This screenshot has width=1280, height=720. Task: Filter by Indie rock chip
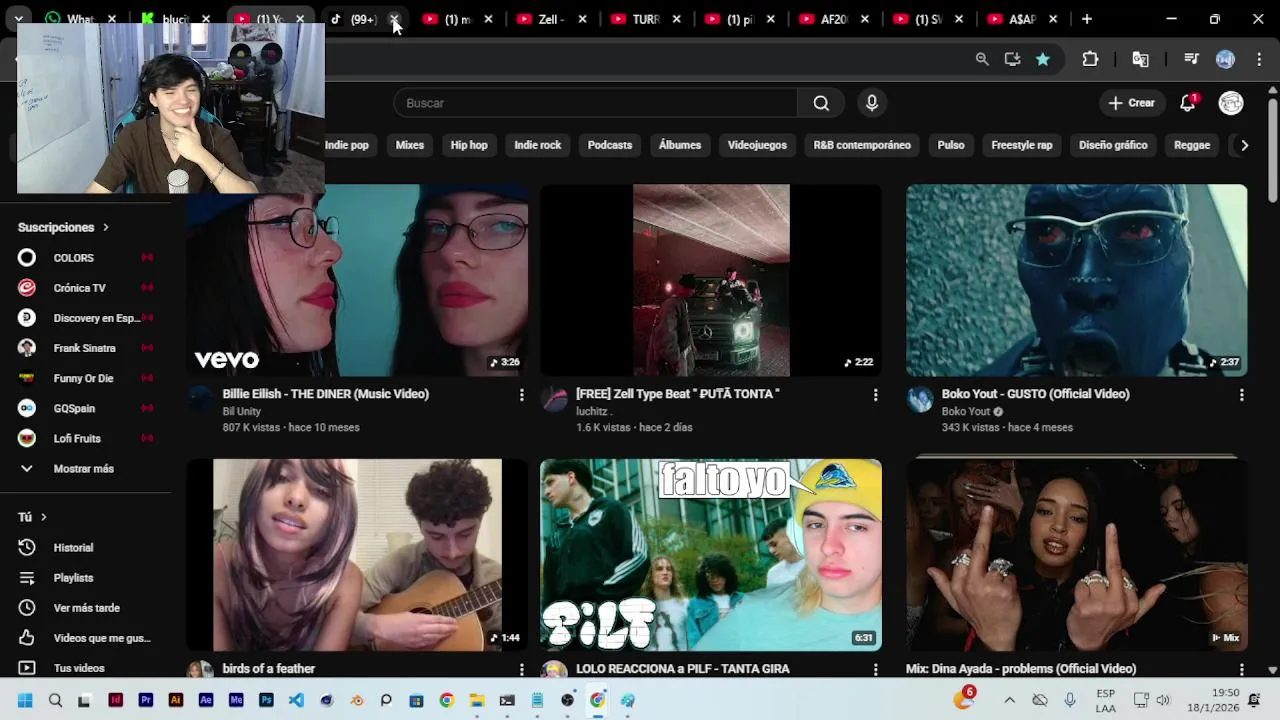pyautogui.click(x=538, y=145)
